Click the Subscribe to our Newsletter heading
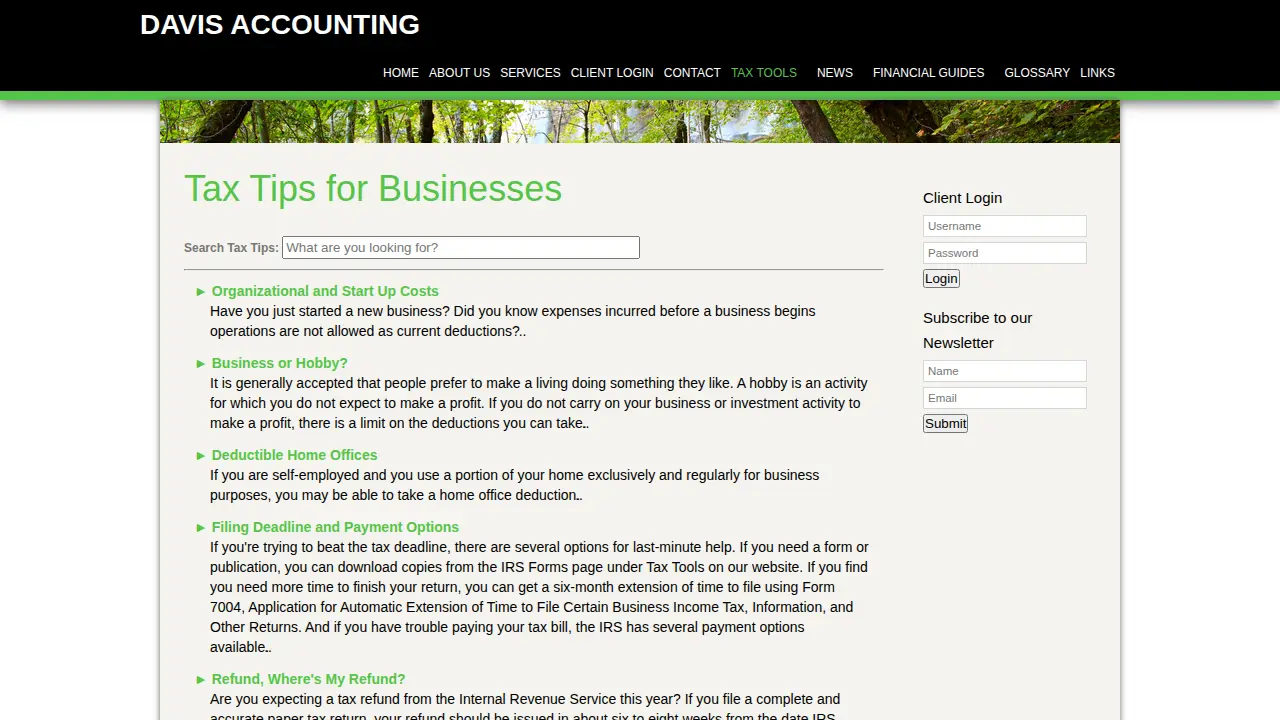The image size is (1280, 720). [x=978, y=330]
